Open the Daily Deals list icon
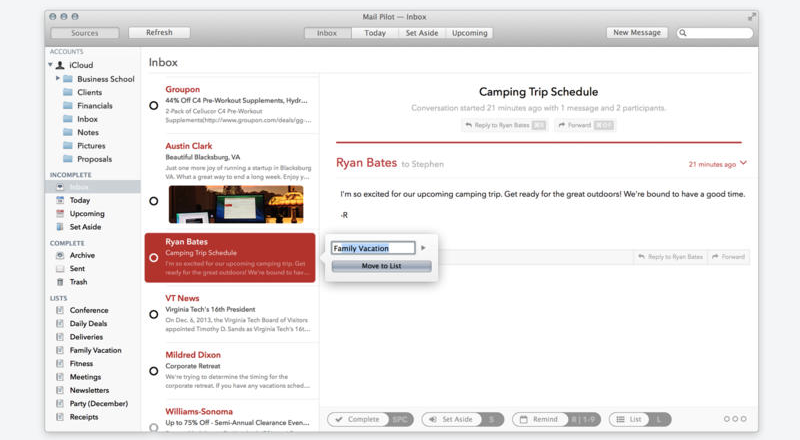800x440 pixels. (x=60, y=323)
